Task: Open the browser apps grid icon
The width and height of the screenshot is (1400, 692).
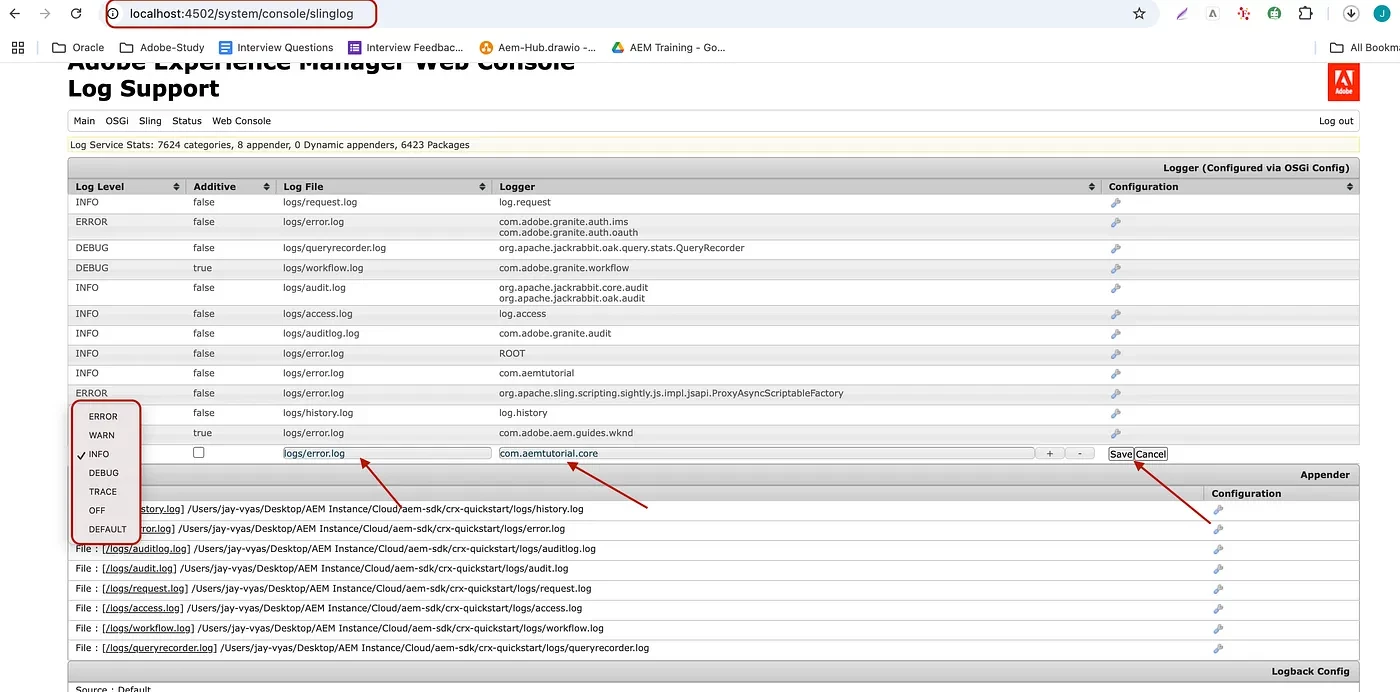Action: (18, 47)
